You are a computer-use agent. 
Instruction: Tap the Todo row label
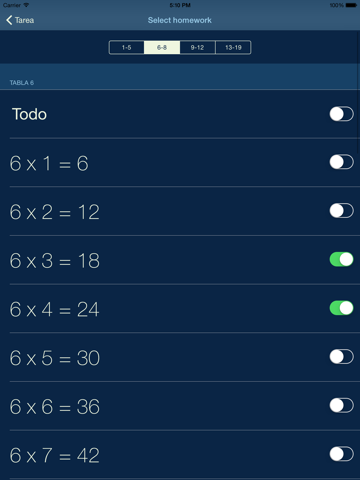click(x=29, y=114)
